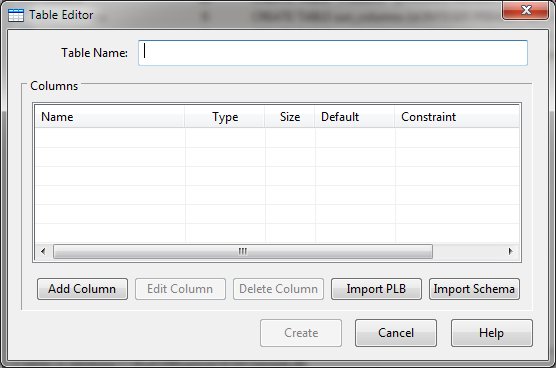
Task: Click the Import PLB button
Action: point(376,289)
